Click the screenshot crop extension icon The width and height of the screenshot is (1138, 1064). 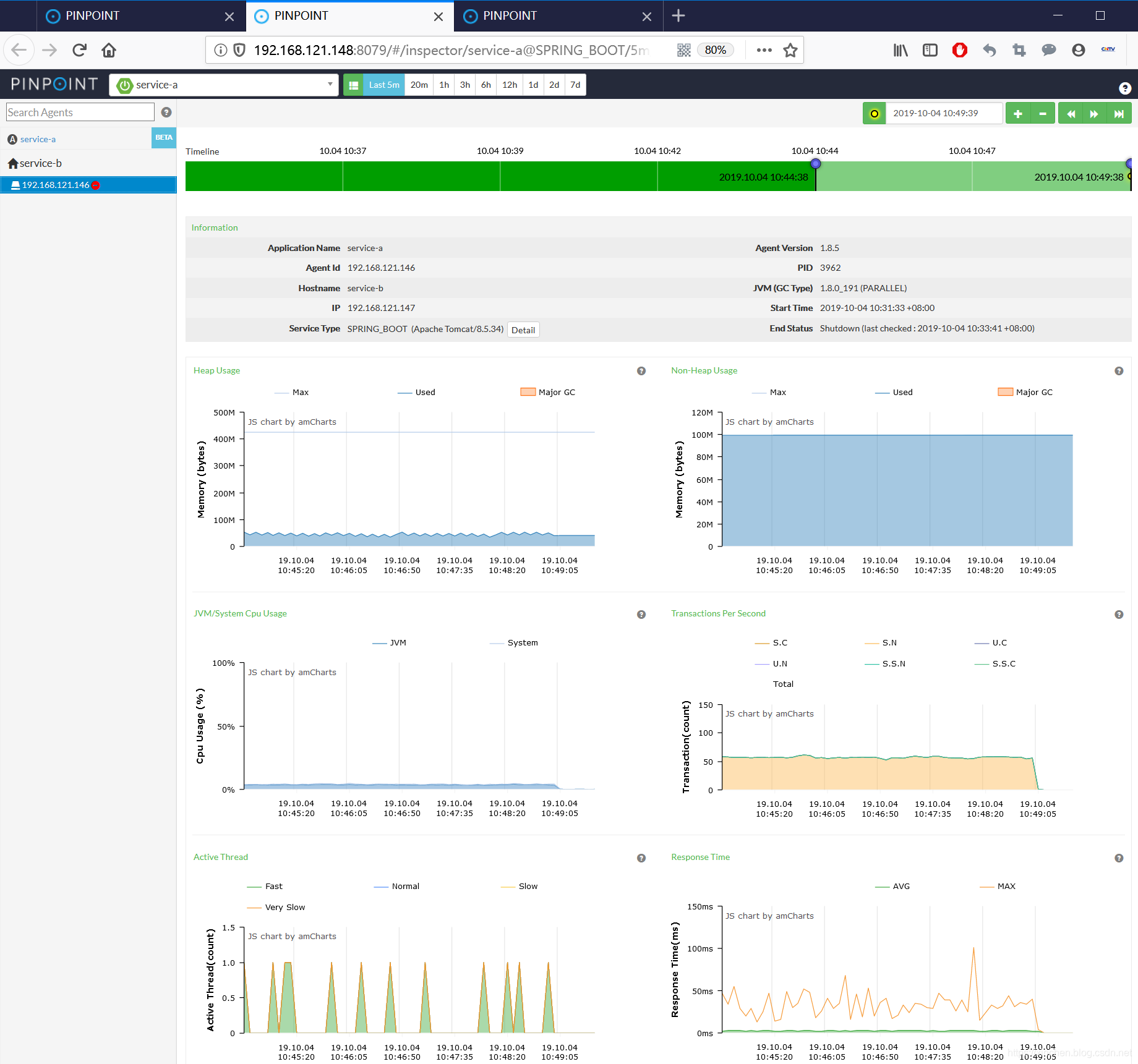[x=1019, y=50]
